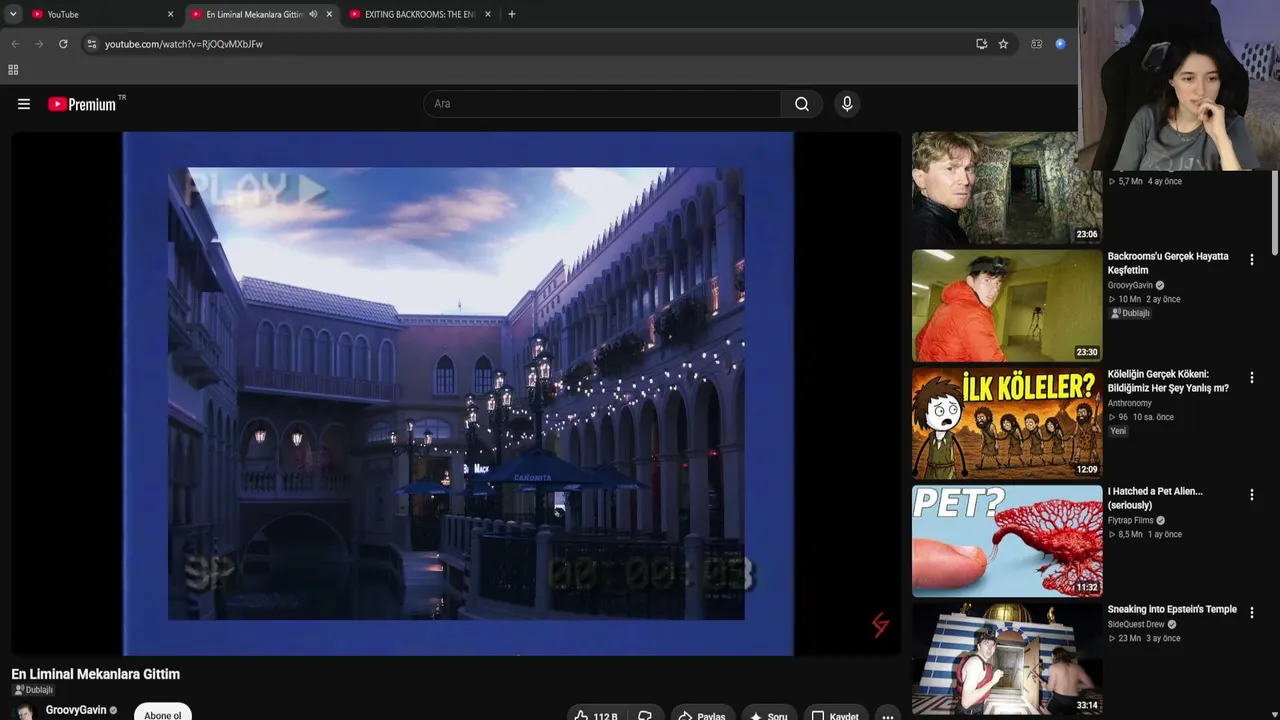Viewport: 1280px width, 720px height.
Task: Open GroovyGavin channel in the sidebar
Action: 1130,285
